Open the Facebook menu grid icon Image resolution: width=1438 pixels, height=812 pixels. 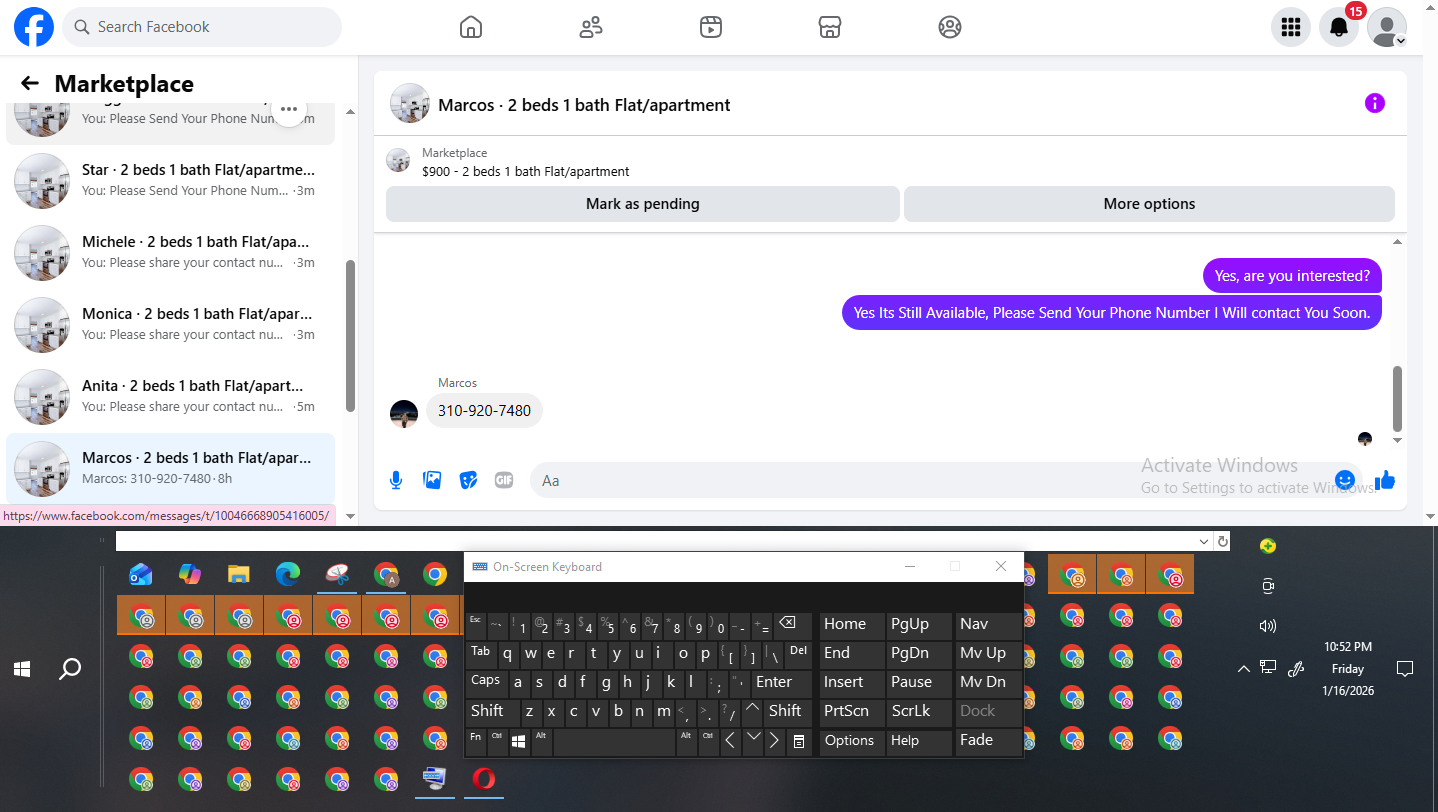coord(1291,27)
